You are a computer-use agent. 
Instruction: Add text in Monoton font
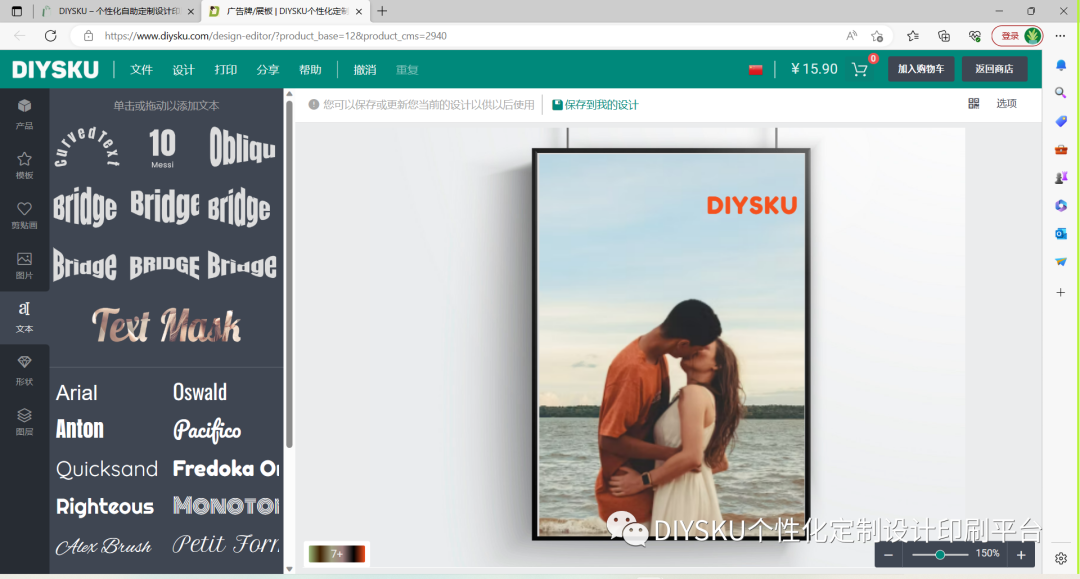pyautogui.click(x=226, y=506)
